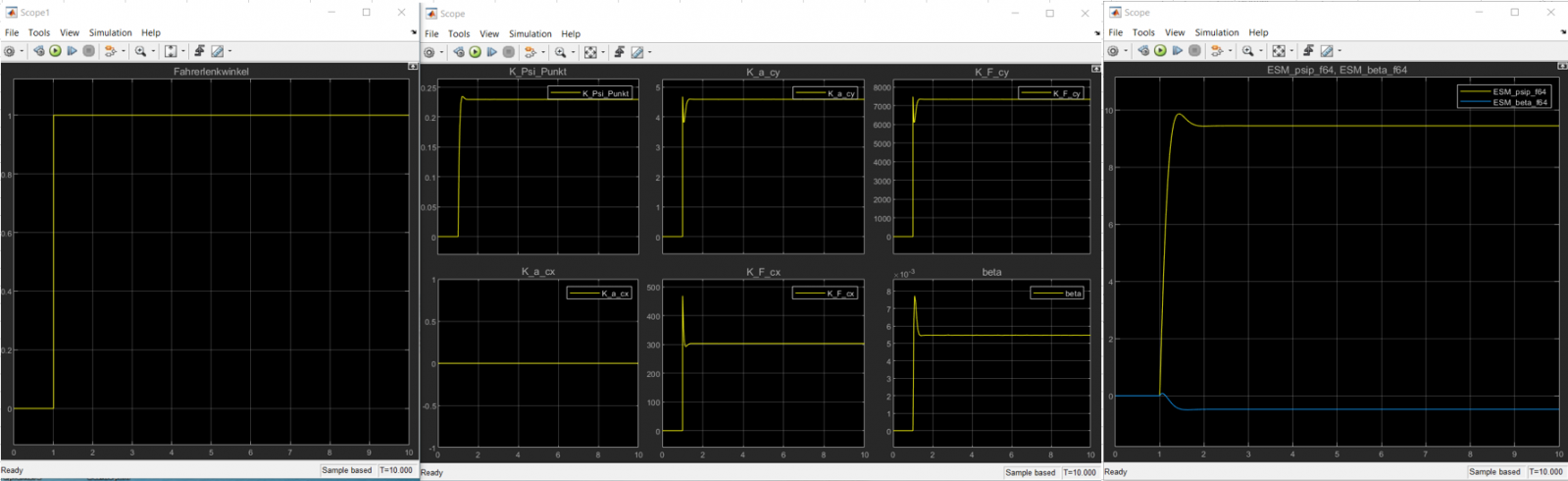
Task: Toggle the ESM_beta_f64 legend entry visibility
Action: tap(1508, 102)
